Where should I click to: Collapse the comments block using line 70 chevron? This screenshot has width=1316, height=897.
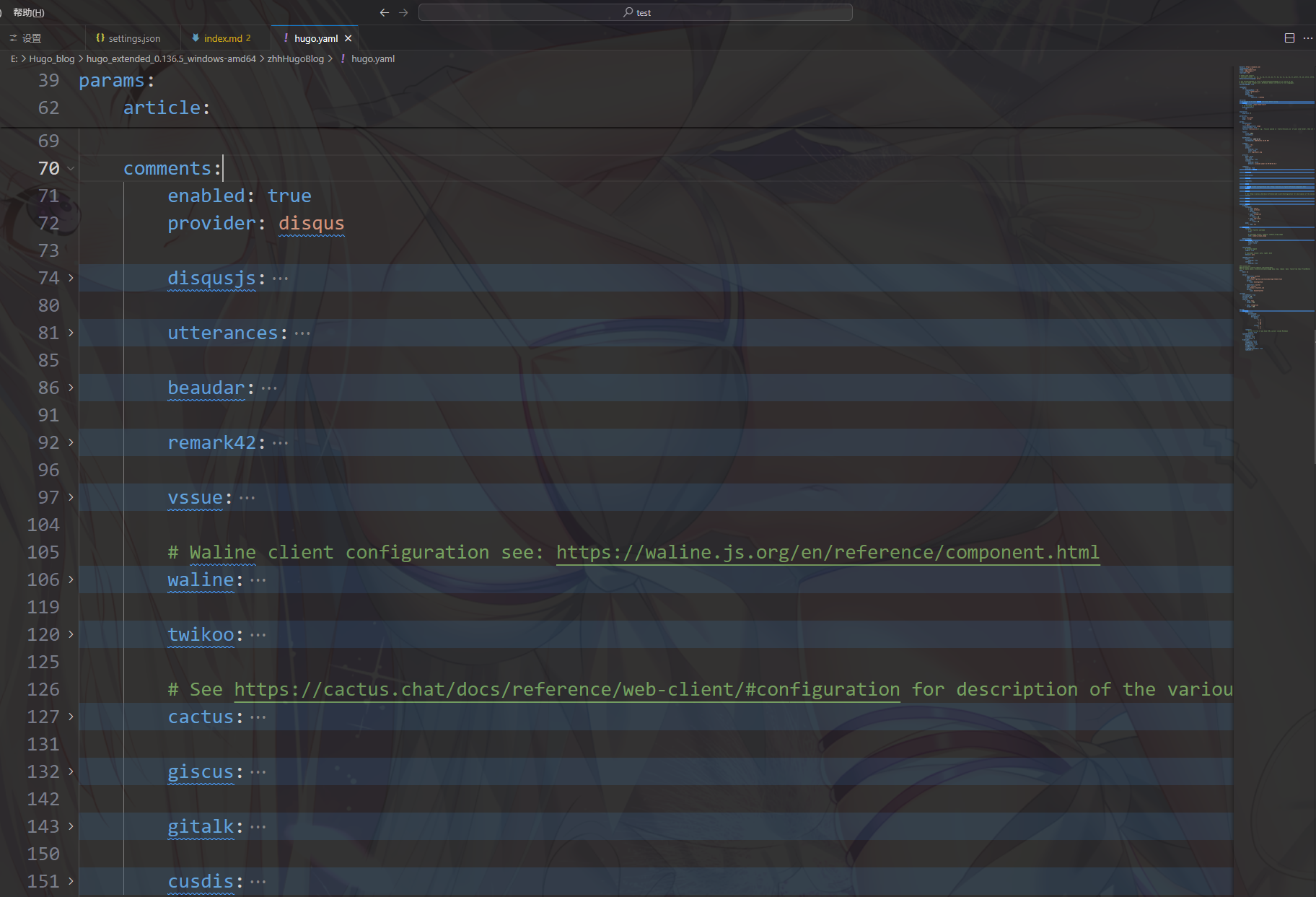coord(69,168)
